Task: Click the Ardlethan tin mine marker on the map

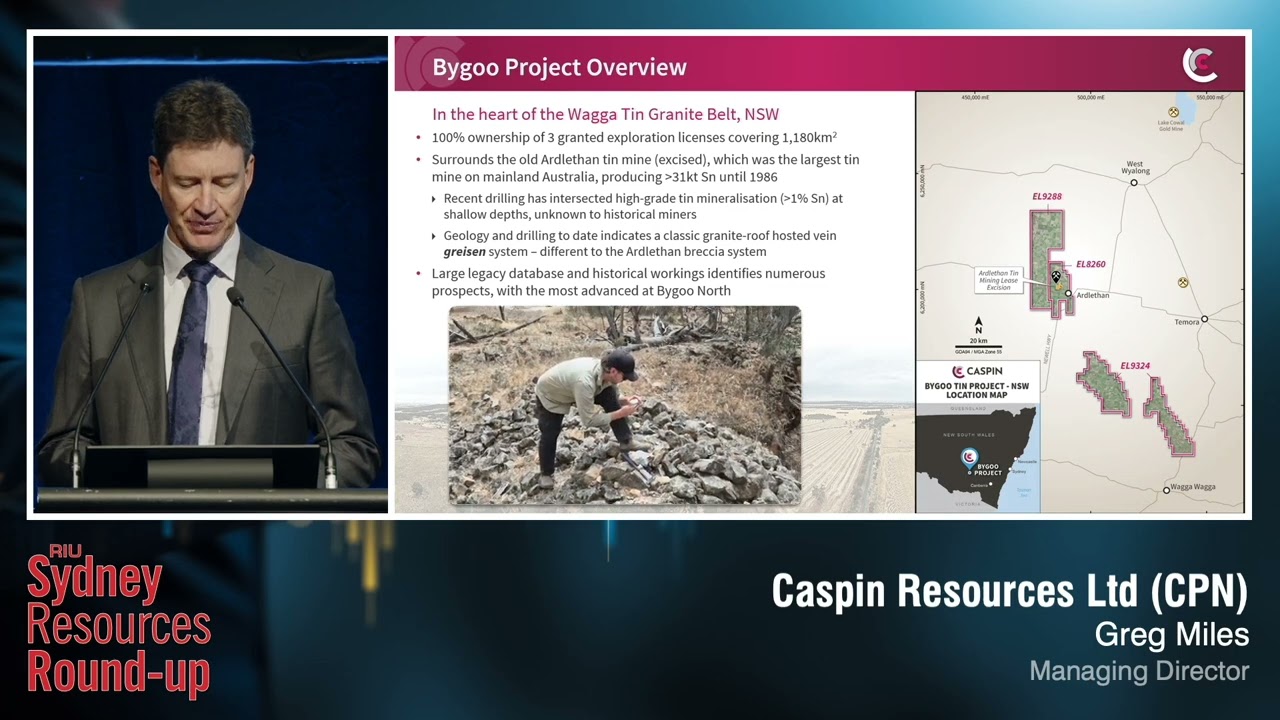Action: click(x=1056, y=276)
